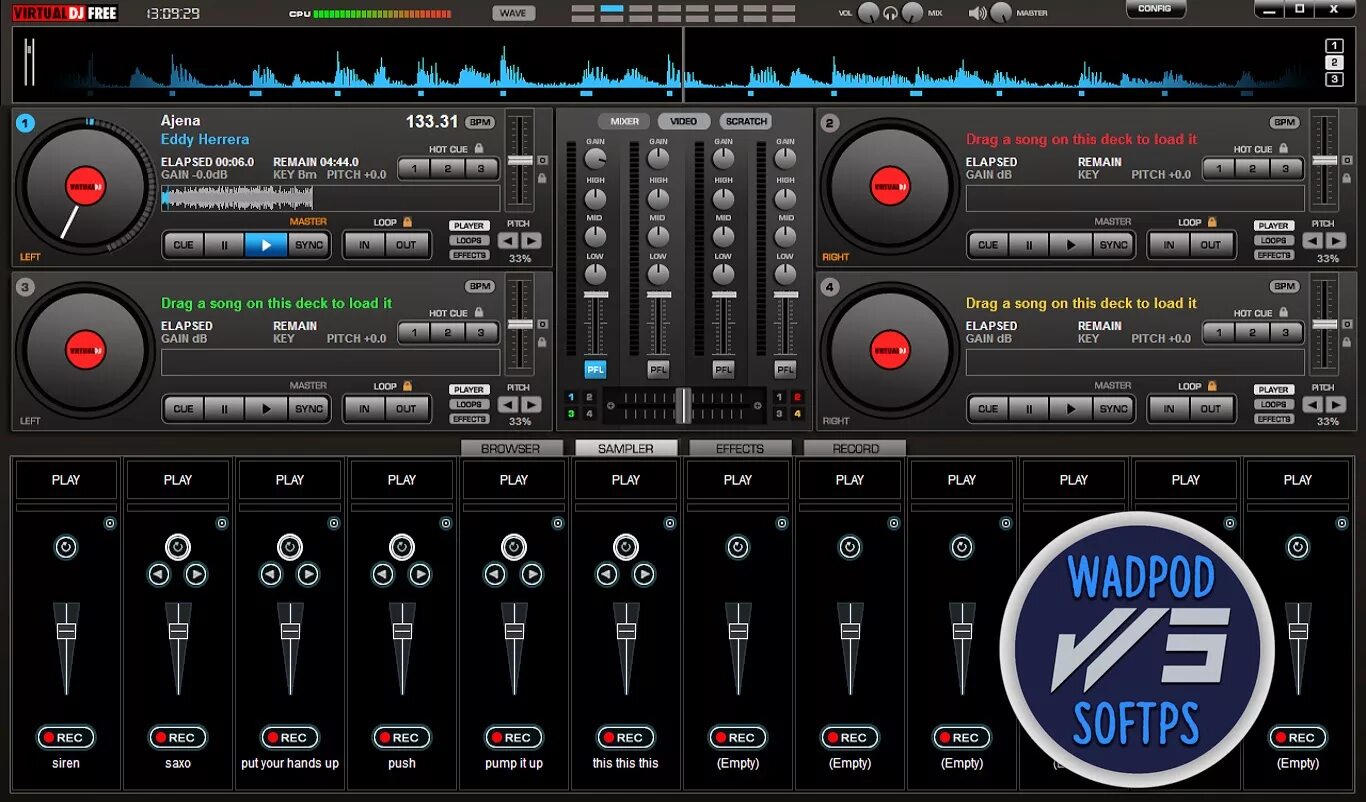Open the EFFECTS tab

[740, 448]
